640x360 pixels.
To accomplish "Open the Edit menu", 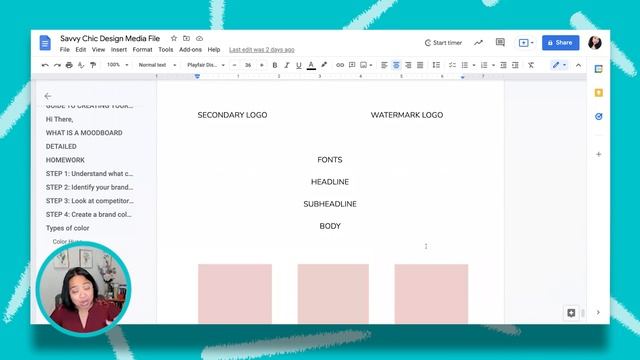I will (x=80, y=49).
